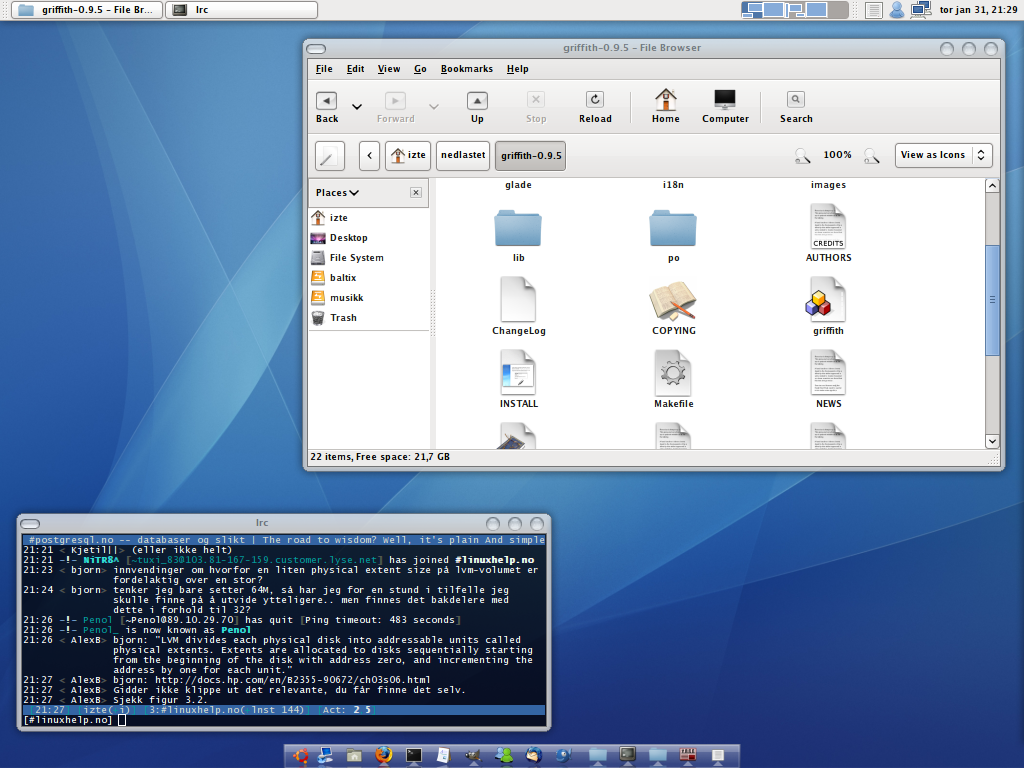
Task: Open the Go menu
Action: point(420,69)
